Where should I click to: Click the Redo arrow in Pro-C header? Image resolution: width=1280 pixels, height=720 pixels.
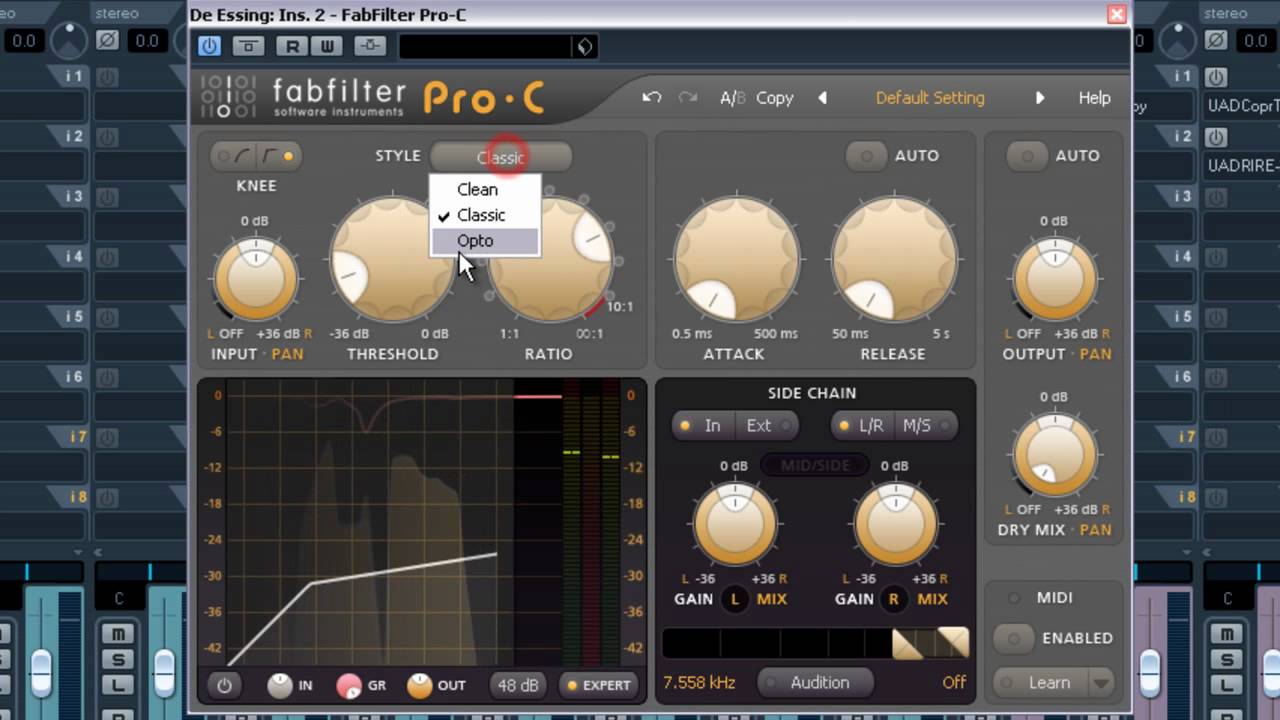(688, 98)
